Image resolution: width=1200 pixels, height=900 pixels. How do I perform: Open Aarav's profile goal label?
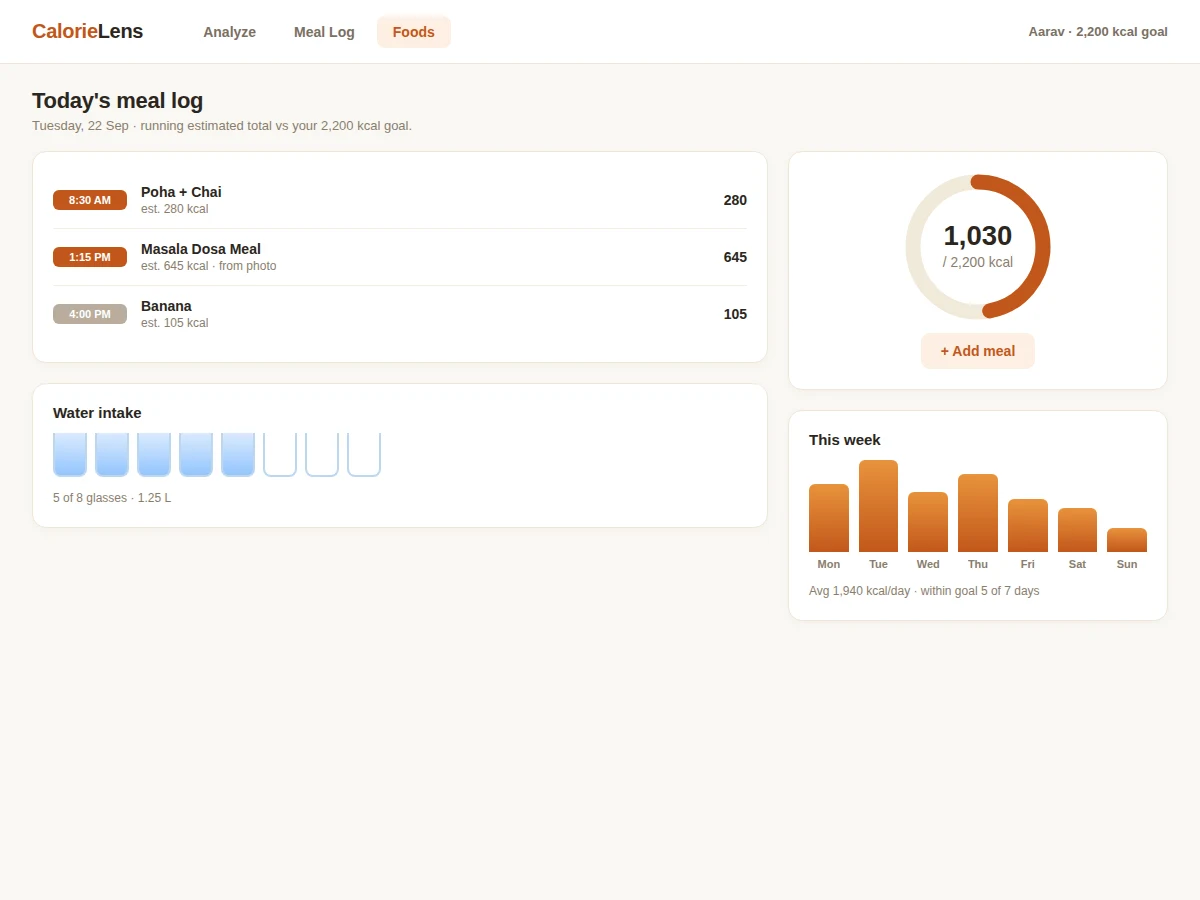point(1097,32)
